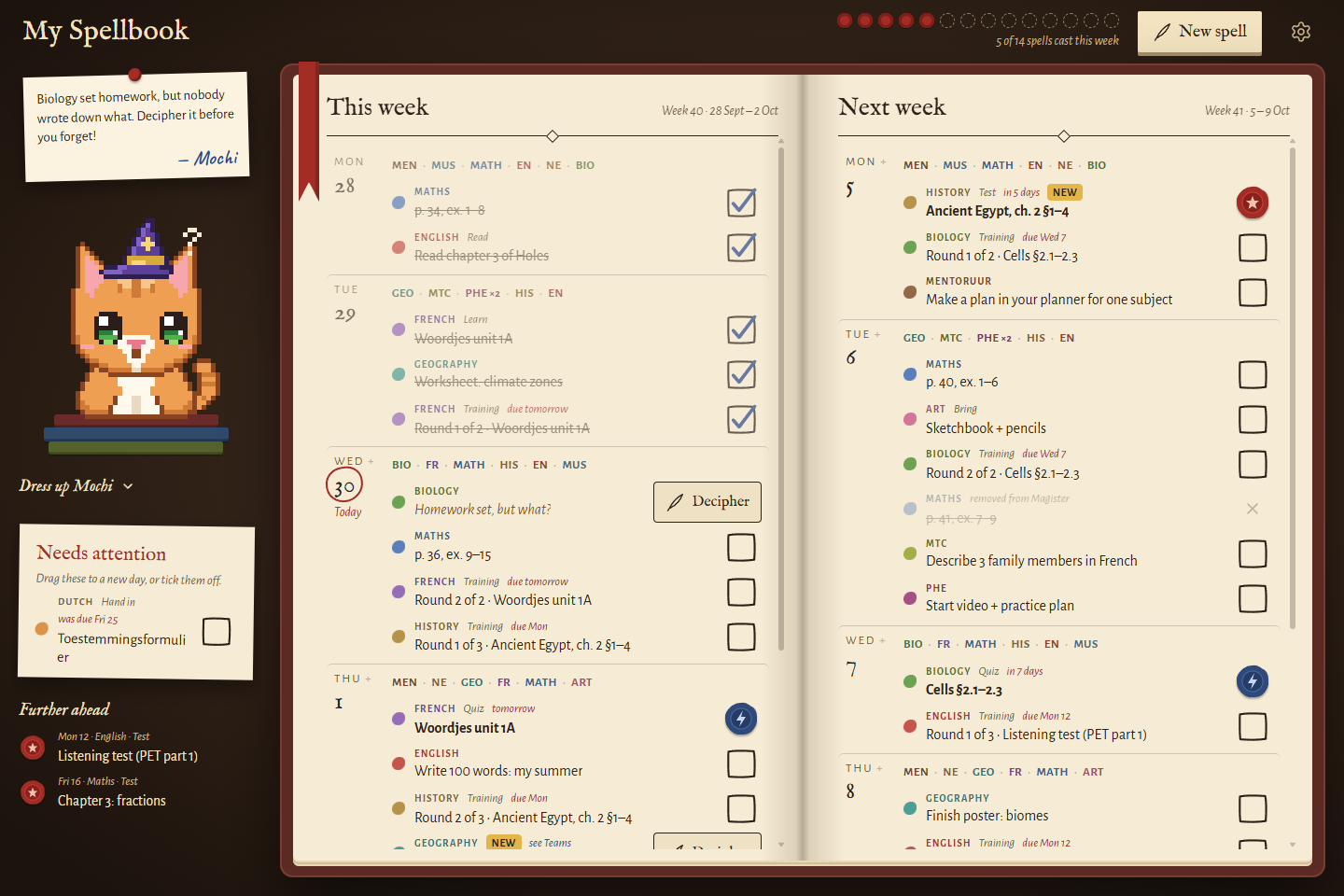Click star icon next to Listening test (PET part 1)
The height and width of the screenshot is (896, 1344).
(x=33, y=748)
